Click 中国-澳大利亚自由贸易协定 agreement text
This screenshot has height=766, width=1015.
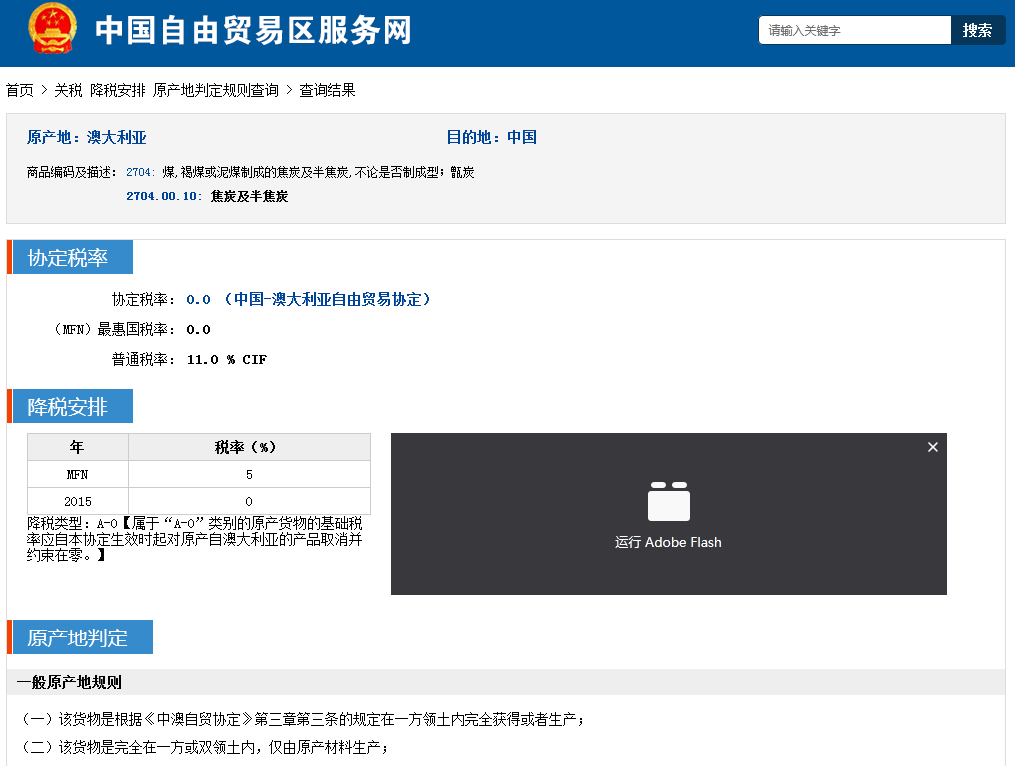coord(327,300)
